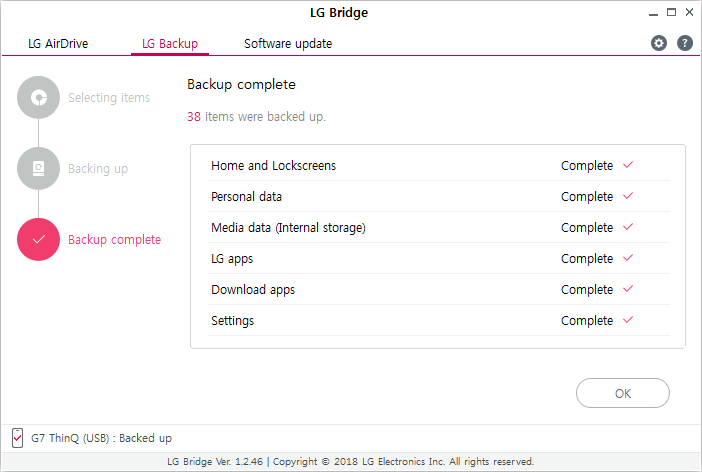Image resolution: width=702 pixels, height=472 pixels.
Task: Click the pink Backup complete step label
Action: (114, 240)
